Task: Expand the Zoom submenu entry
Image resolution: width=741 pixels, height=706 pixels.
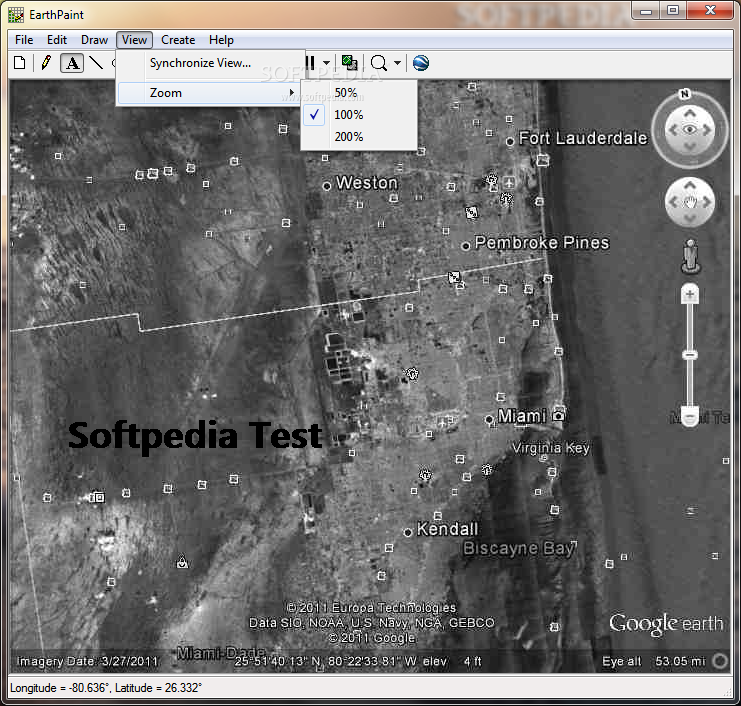Action: click(208, 93)
